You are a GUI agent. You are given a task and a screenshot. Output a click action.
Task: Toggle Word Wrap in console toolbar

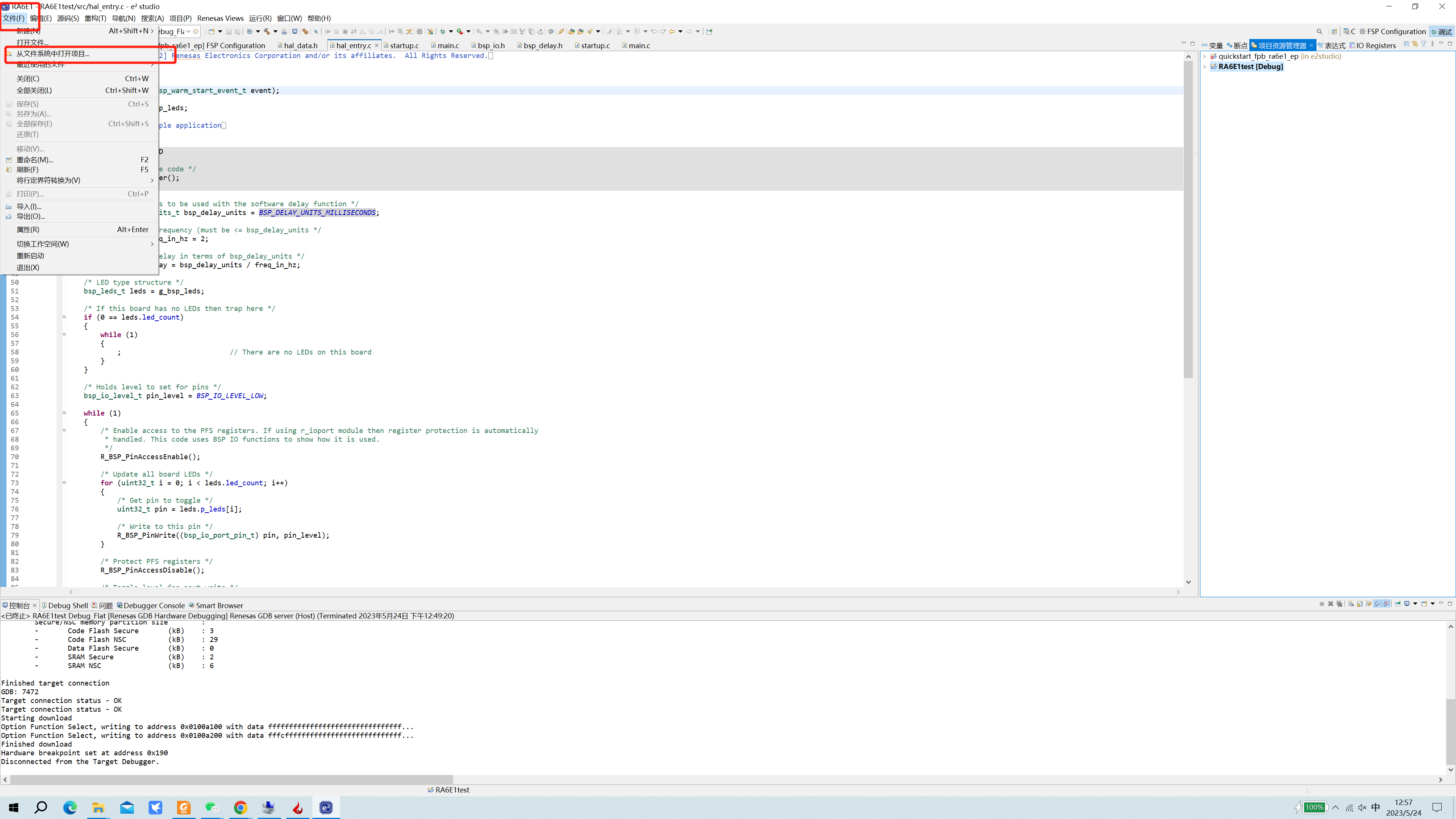[x=1368, y=604]
